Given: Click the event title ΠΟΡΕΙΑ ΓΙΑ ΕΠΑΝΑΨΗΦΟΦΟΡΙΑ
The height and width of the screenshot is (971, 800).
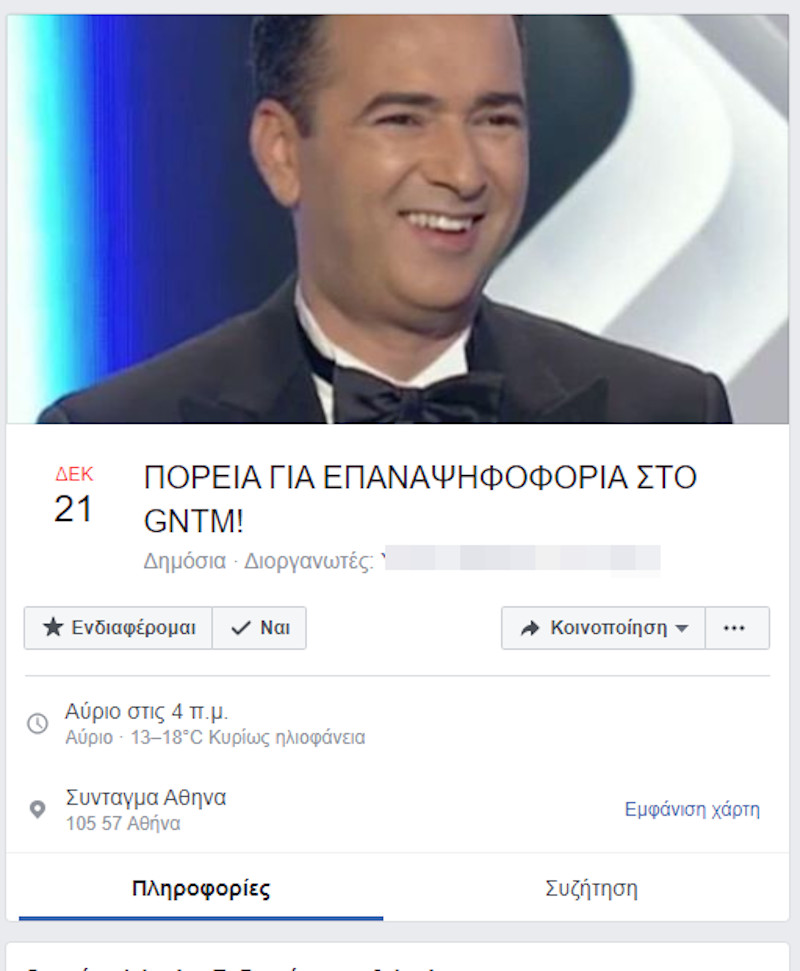Looking at the screenshot, I should (420, 499).
